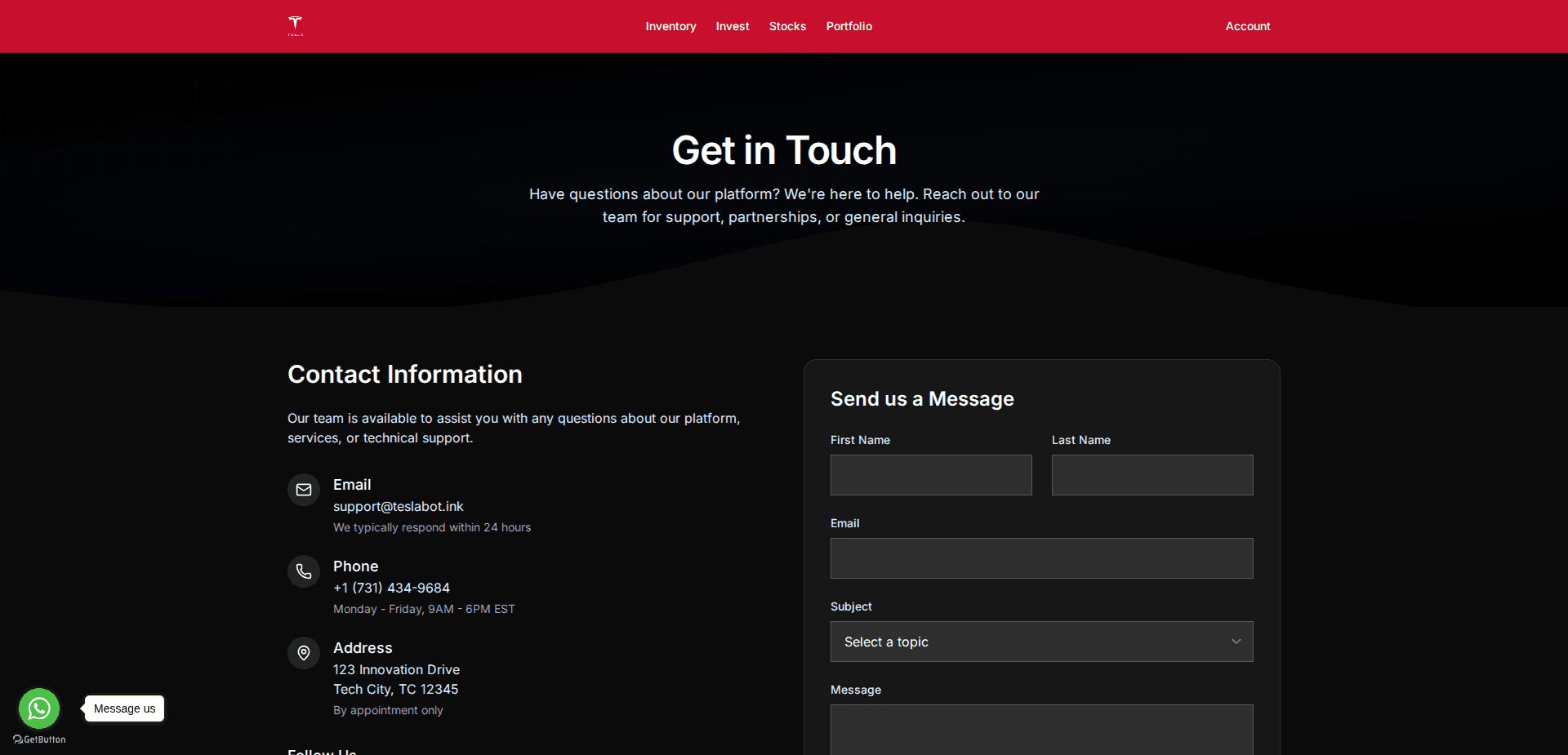Click inside the Last Name field
The height and width of the screenshot is (755, 1568).
coord(1151,475)
